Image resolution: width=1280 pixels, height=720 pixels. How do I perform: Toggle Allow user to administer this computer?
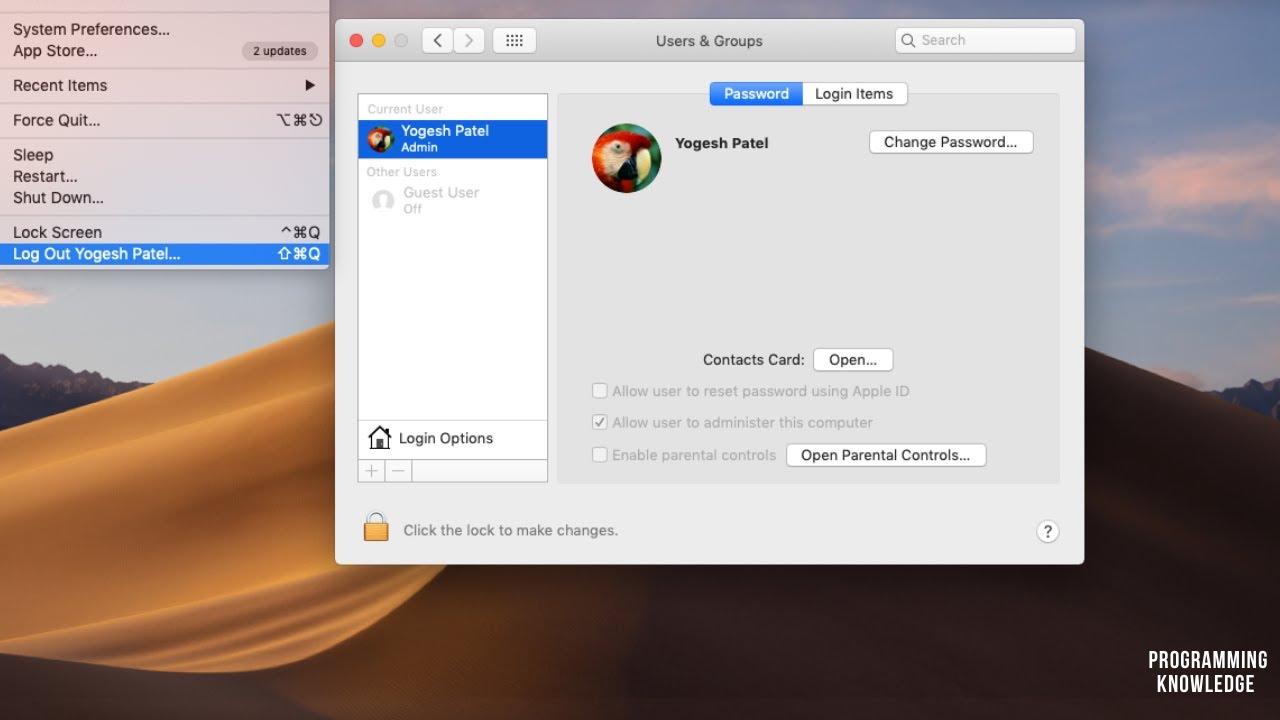coord(600,422)
